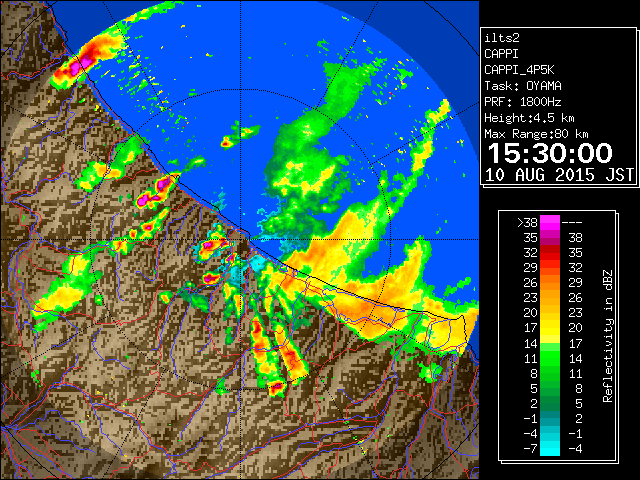Select the '10 AUG 2015 JST' date

(x=559, y=175)
